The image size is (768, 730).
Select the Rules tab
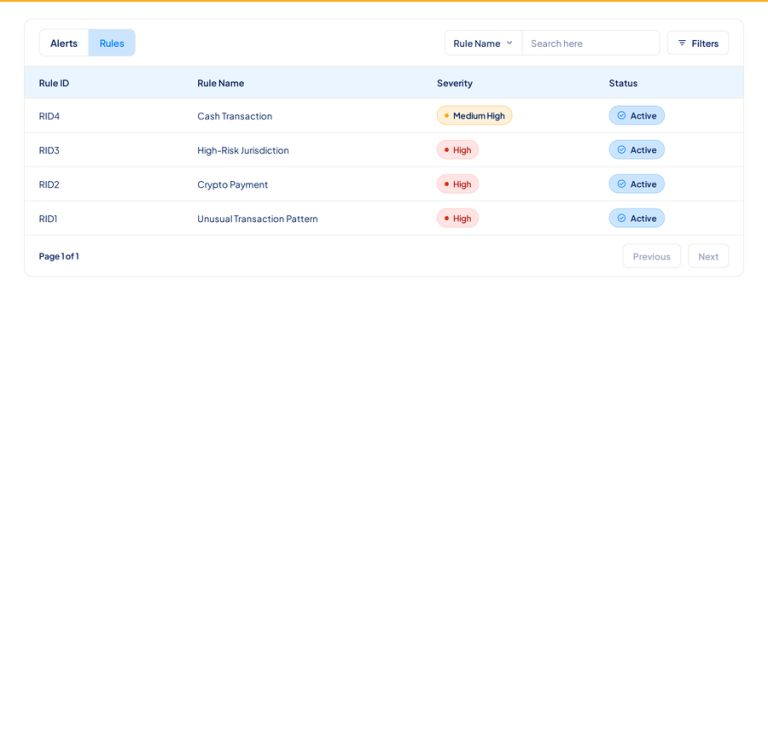coord(112,43)
